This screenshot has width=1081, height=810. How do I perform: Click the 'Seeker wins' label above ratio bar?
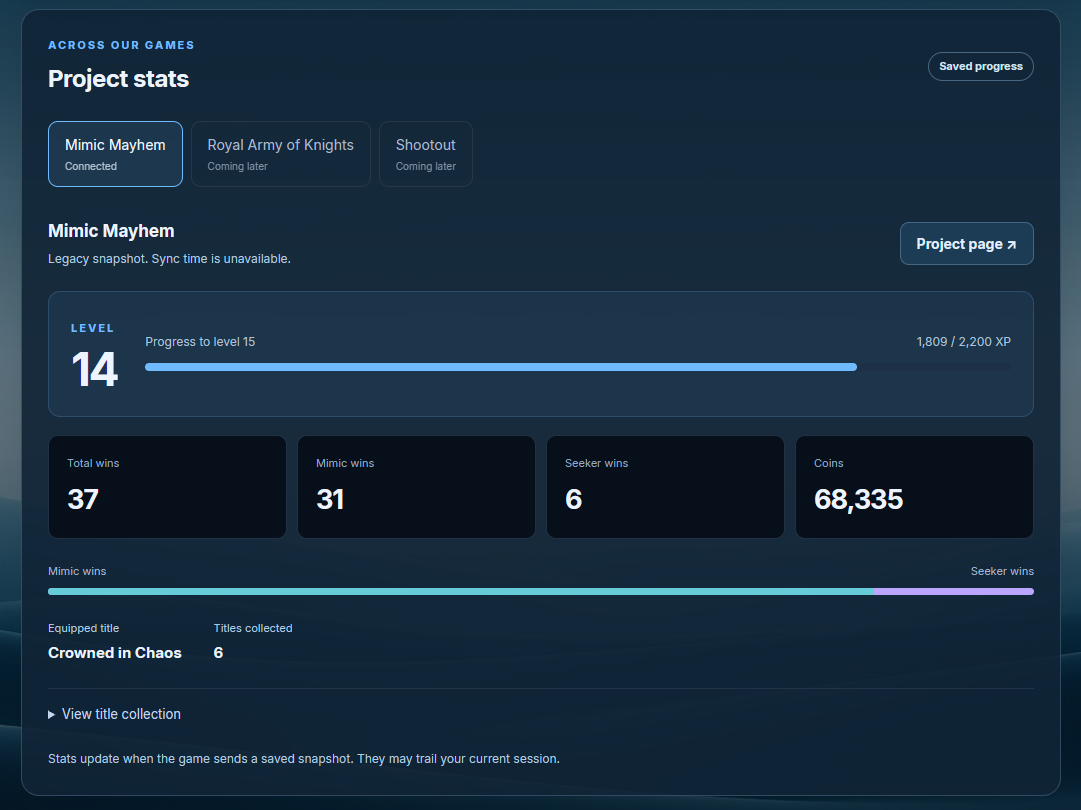[1002, 571]
